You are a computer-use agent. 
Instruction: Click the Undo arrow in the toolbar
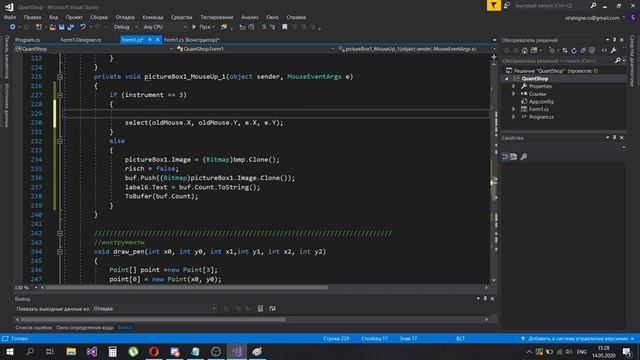coord(83,27)
